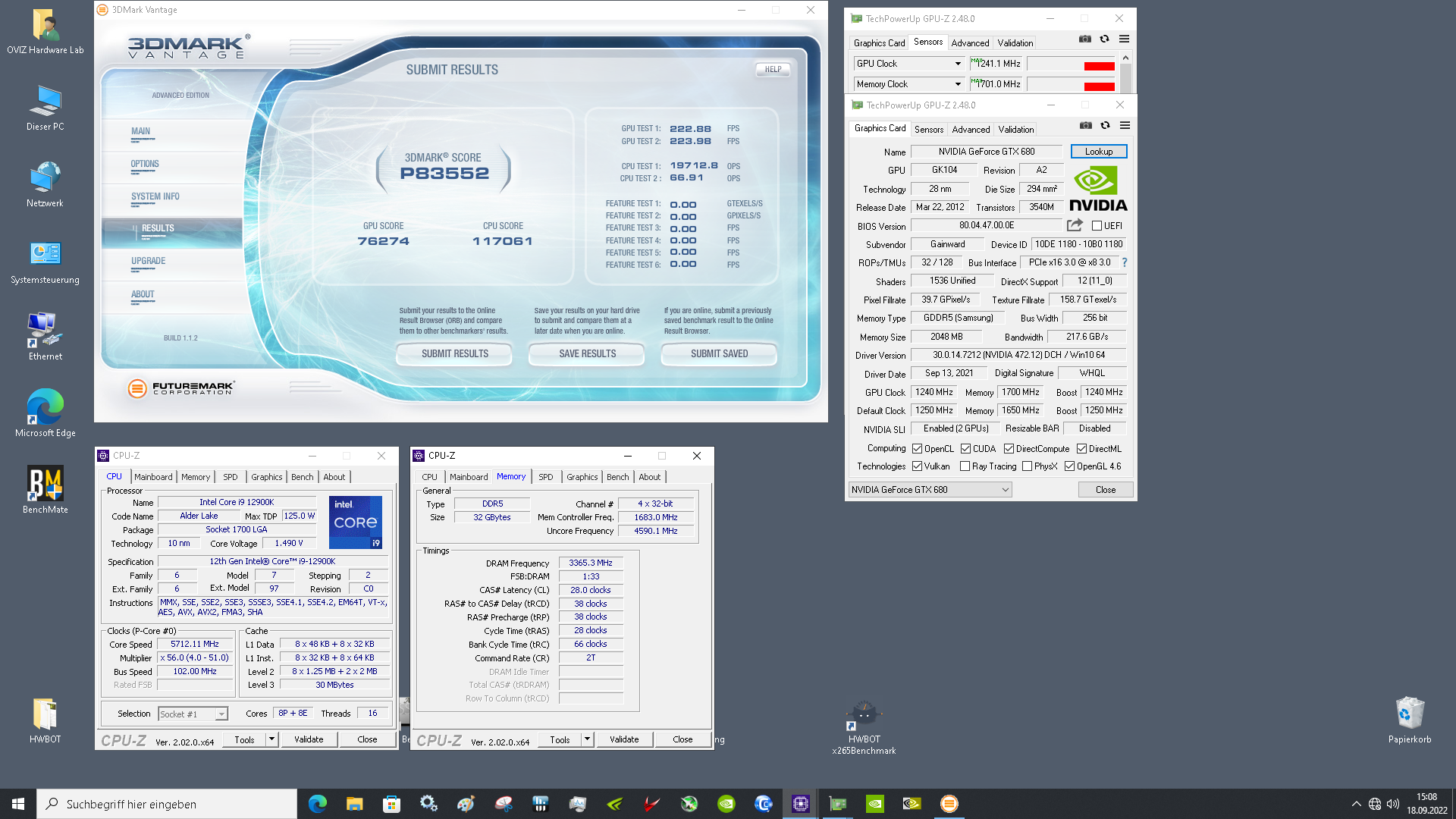Open Netzwerk desktop icon
This screenshot has width=1456, height=819.
(x=45, y=185)
